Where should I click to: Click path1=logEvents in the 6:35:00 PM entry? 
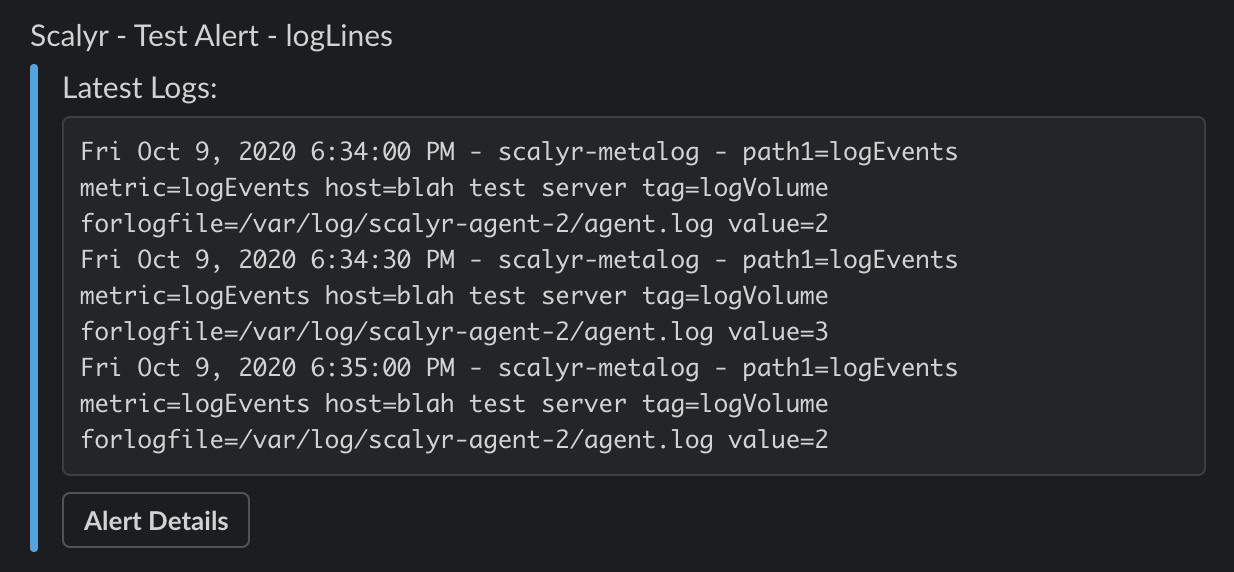[850, 367]
